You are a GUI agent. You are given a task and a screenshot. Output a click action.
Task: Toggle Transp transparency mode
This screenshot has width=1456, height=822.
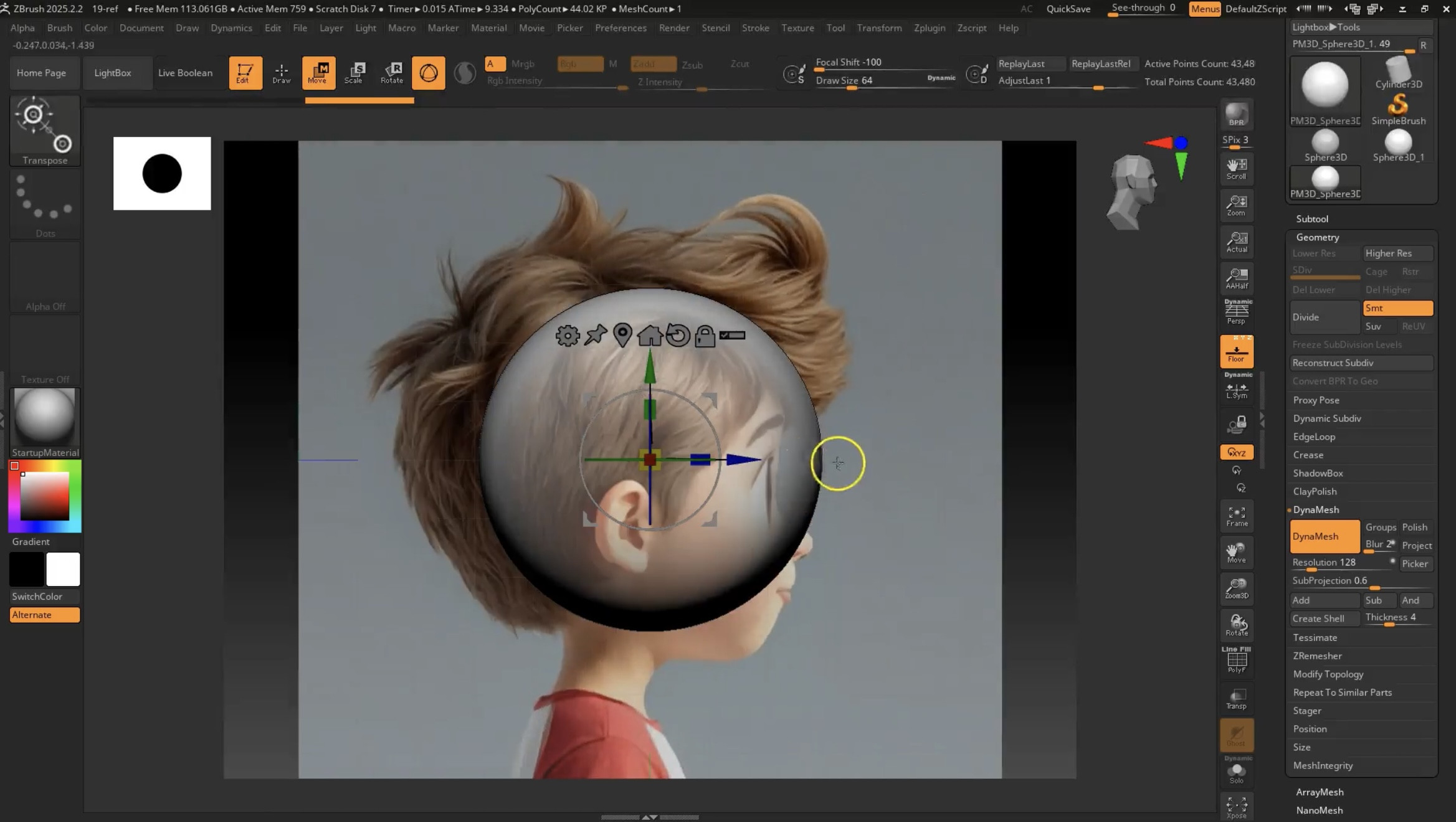(1237, 699)
